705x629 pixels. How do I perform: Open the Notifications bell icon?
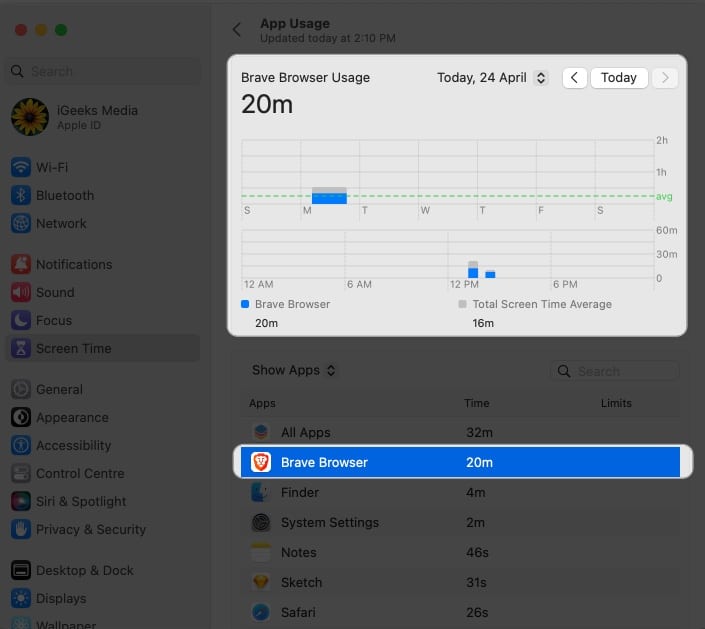tap(21, 264)
